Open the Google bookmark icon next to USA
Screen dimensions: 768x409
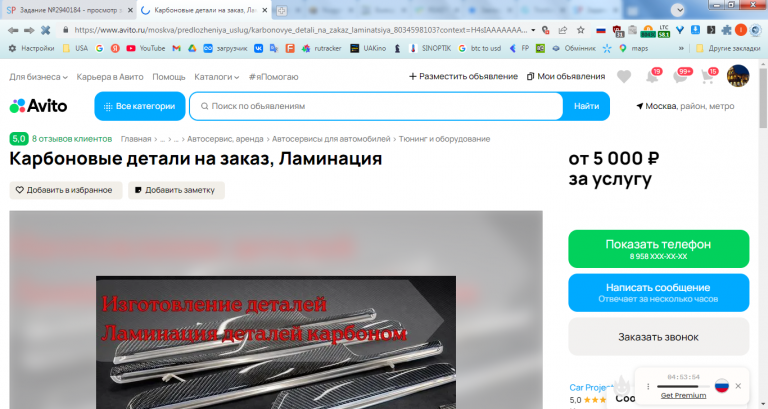tap(99, 48)
